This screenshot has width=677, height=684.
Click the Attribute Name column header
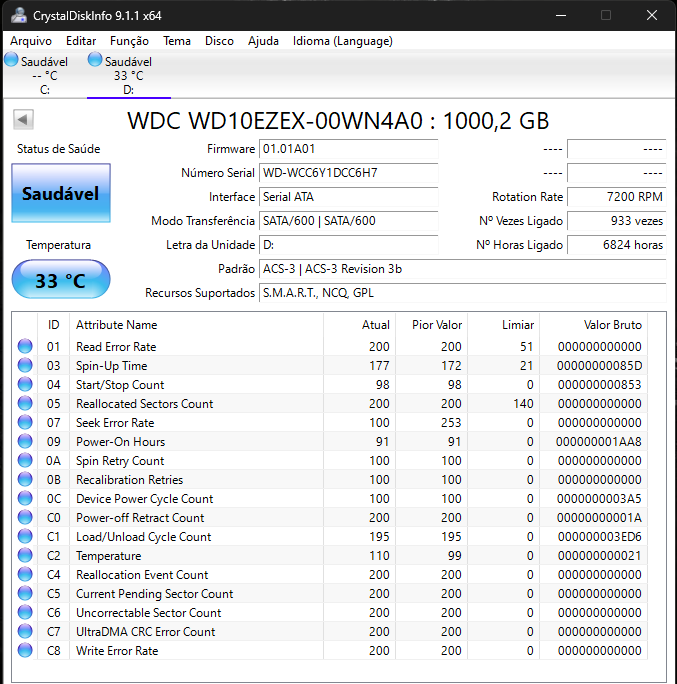(x=196, y=325)
